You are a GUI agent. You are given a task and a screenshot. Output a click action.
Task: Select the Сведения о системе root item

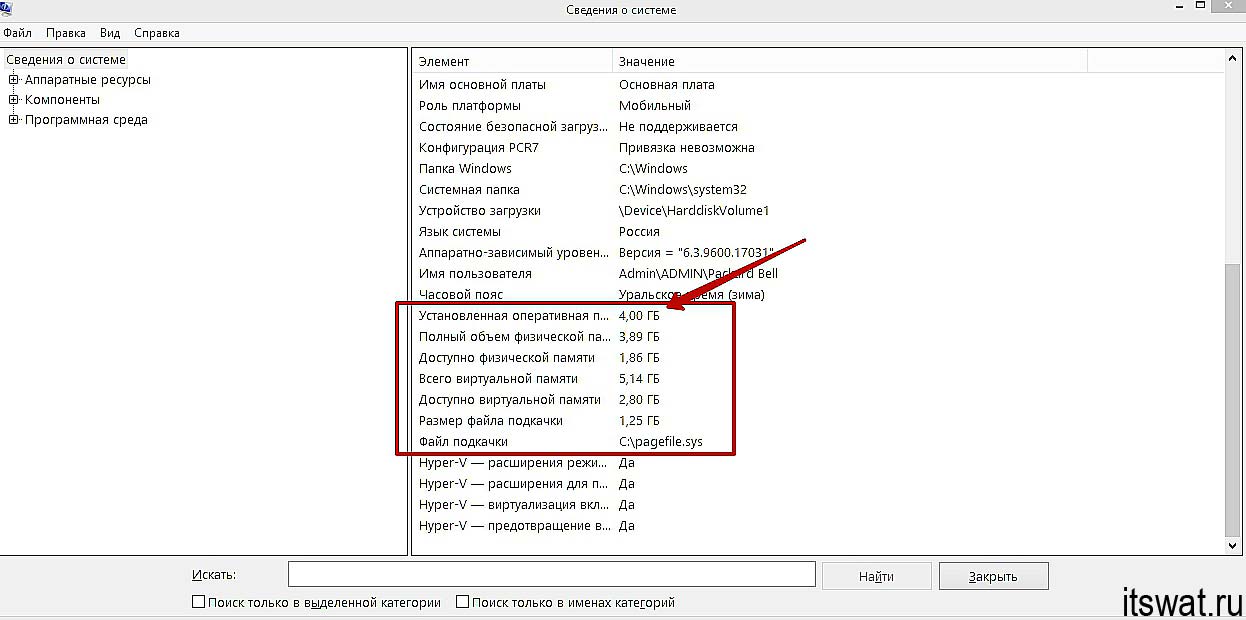click(66, 60)
